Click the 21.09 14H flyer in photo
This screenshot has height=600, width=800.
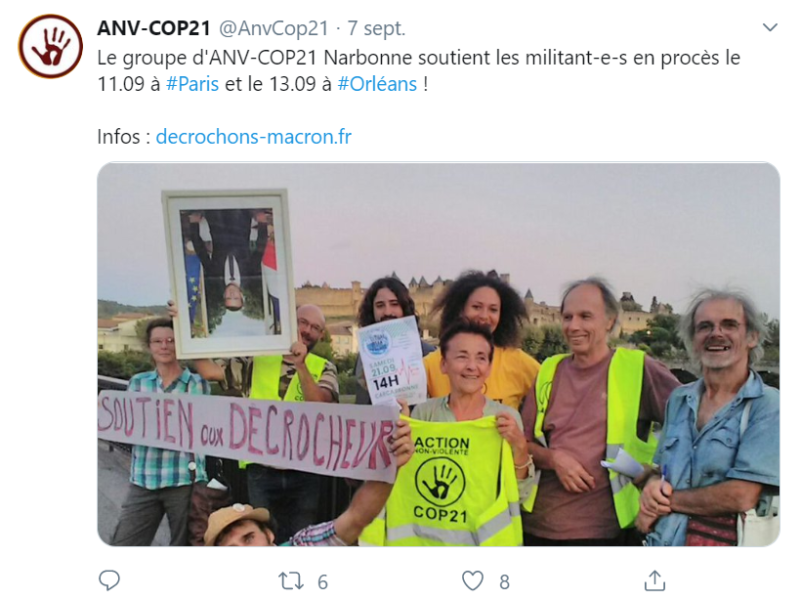(391, 360)
